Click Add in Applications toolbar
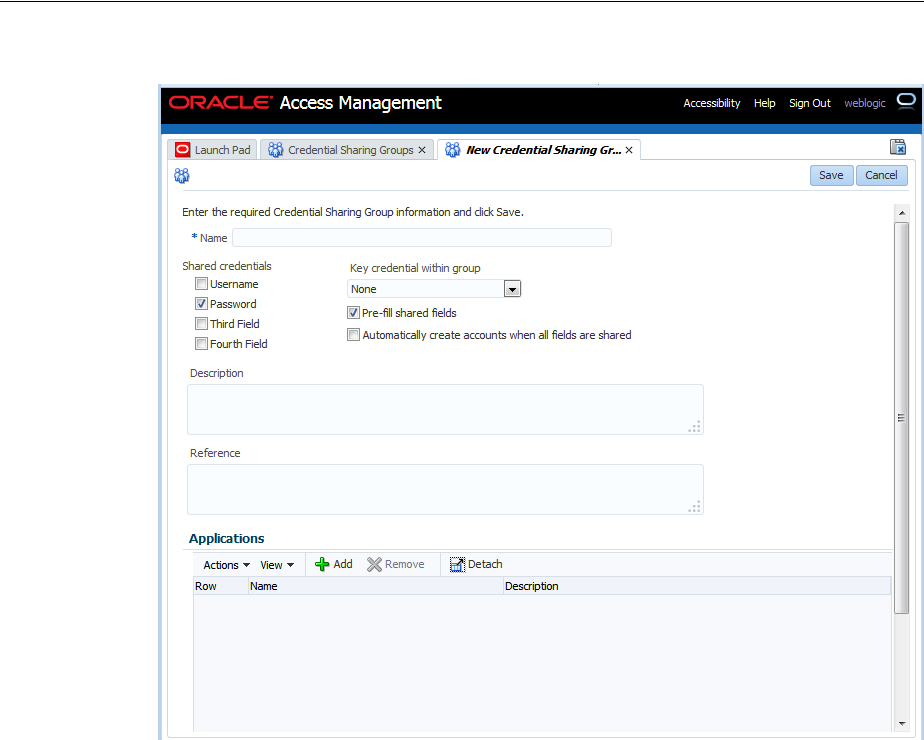The image size is (924, 740). point(334,564)
